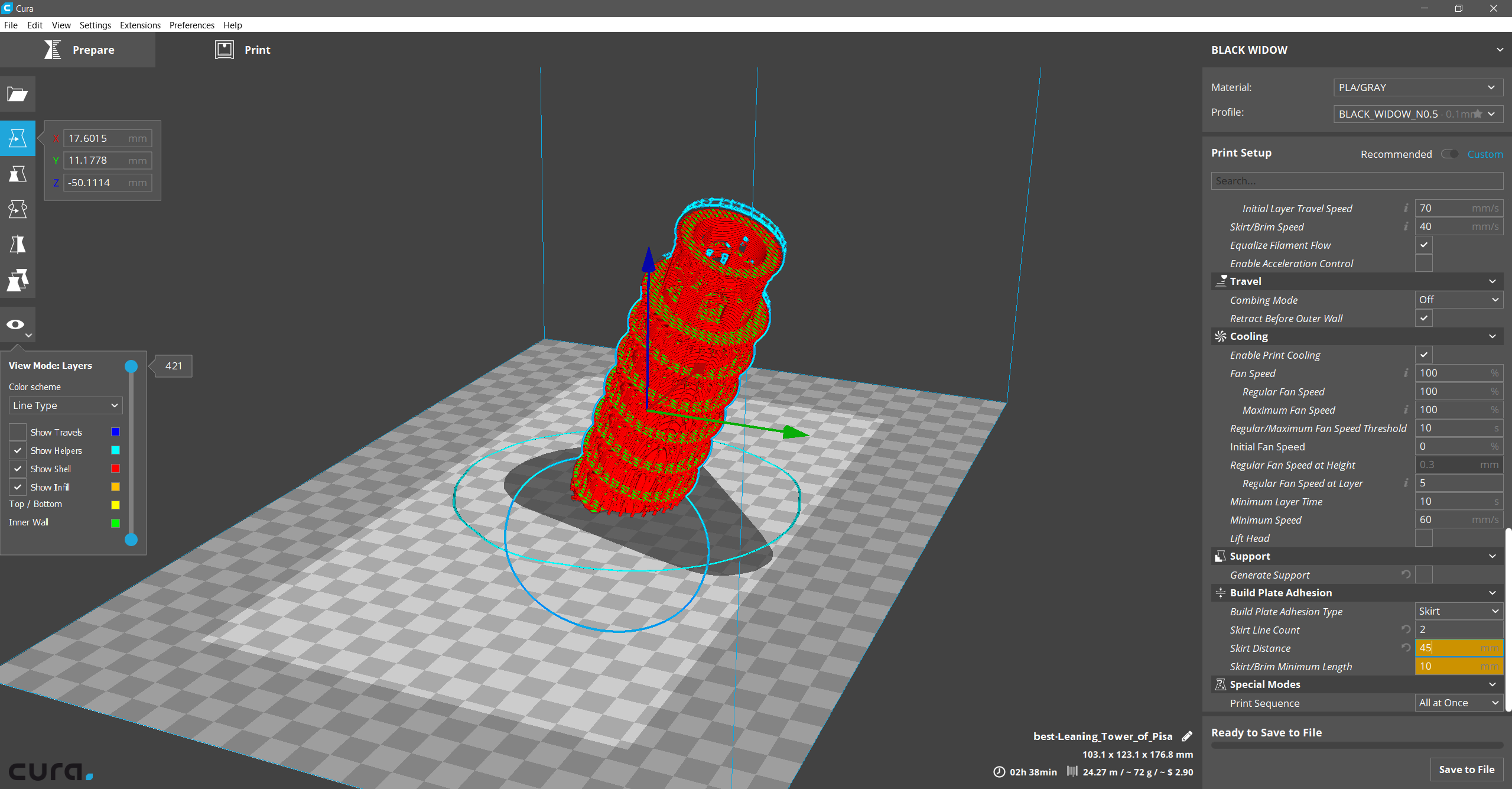Switch to the Print tab
This screenshot has width=1512, height=789.
(x=243, y=50)
